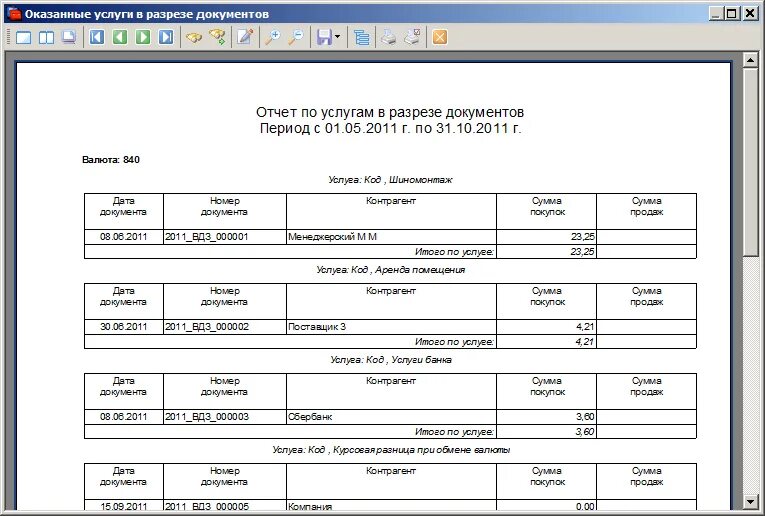Screen dimensions: 765x516
Task: Click purchase amount 3,60 in Сбербанк row
Action: (x=585, y=417)
